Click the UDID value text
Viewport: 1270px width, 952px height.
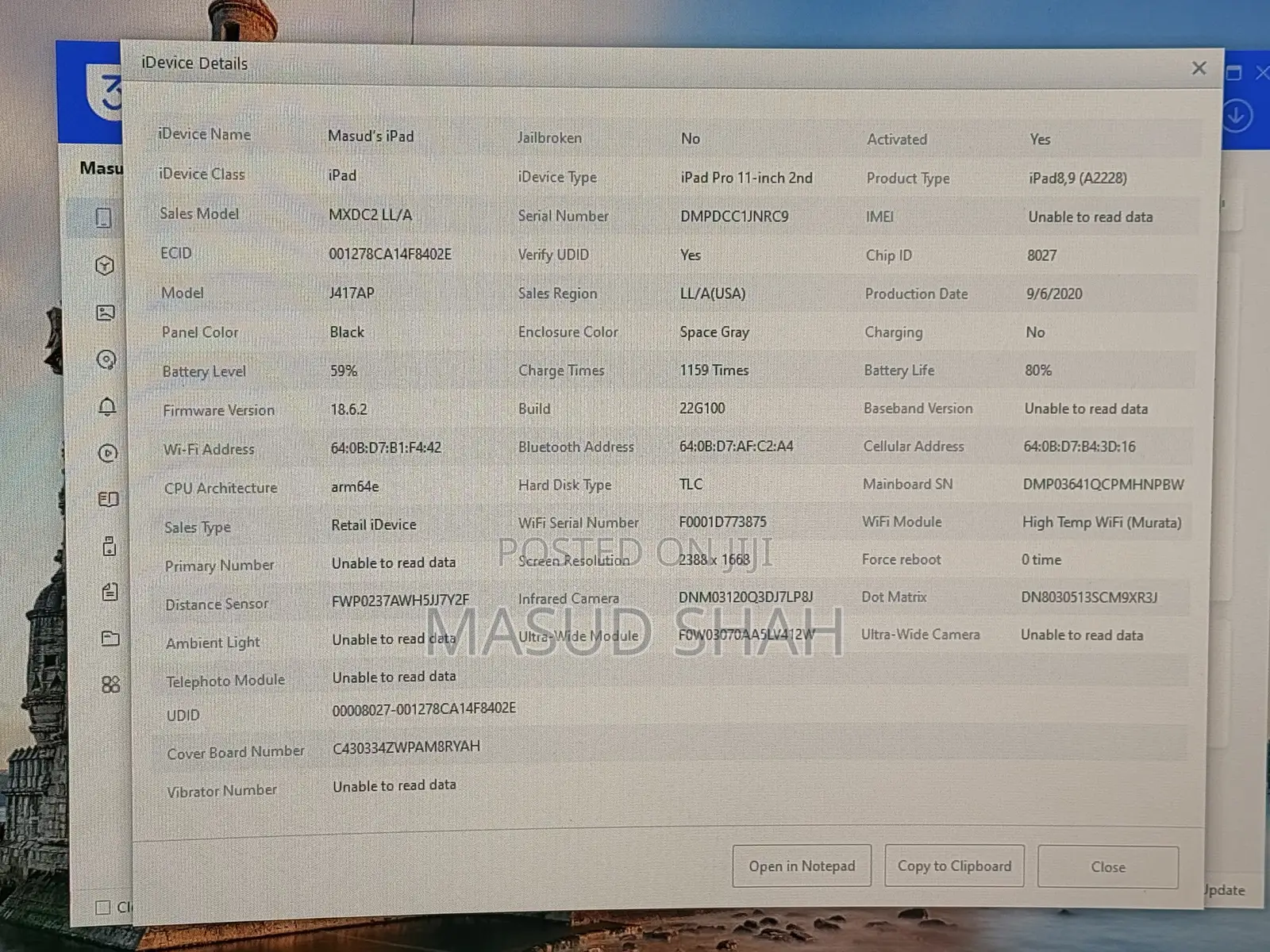424,708
